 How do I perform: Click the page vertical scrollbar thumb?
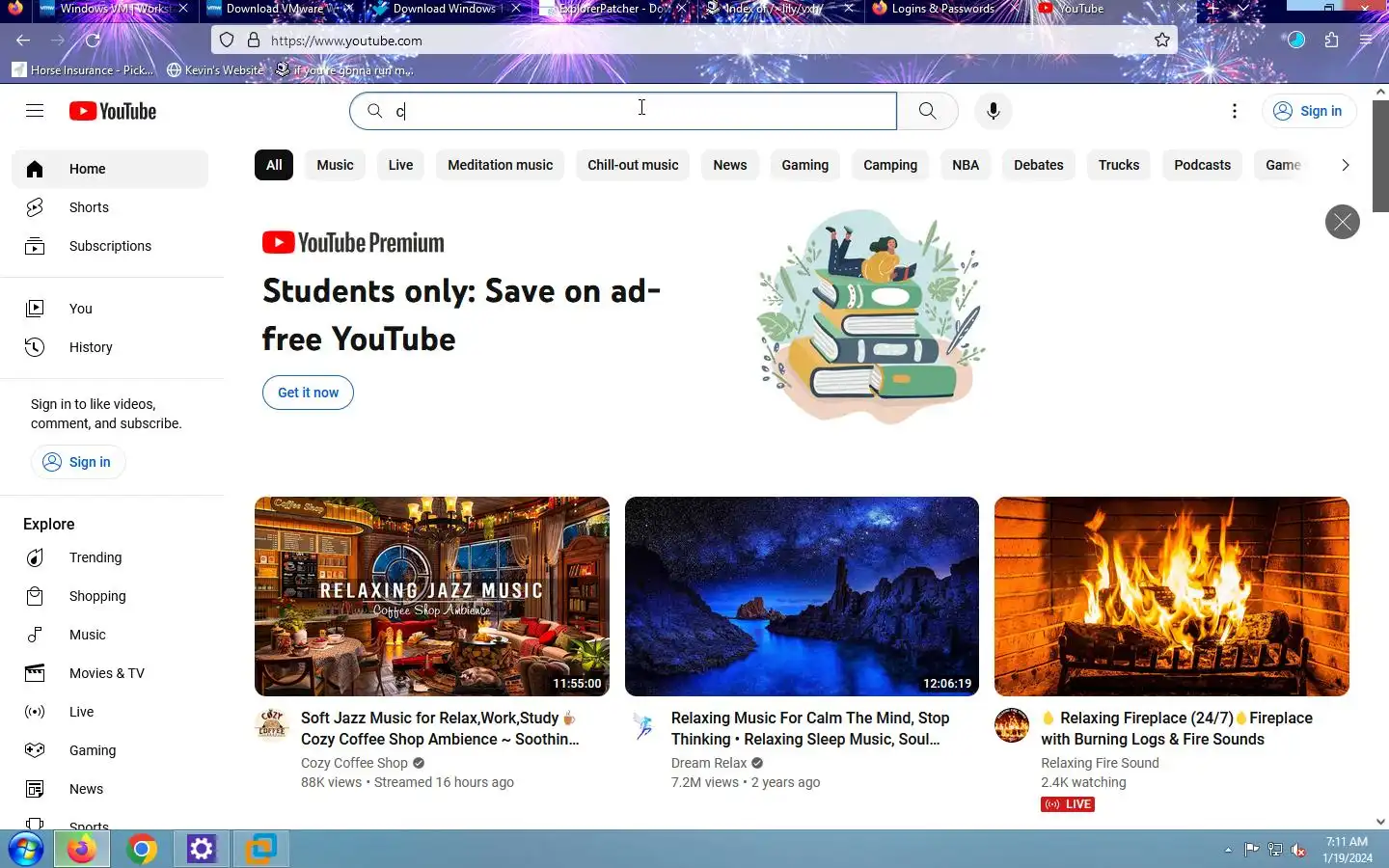click(x=1380, y=154)
